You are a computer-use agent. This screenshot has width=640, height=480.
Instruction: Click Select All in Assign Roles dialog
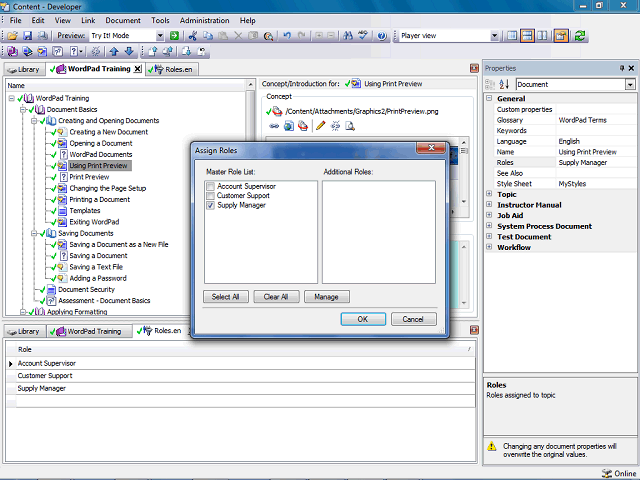[x=225, y=297]
